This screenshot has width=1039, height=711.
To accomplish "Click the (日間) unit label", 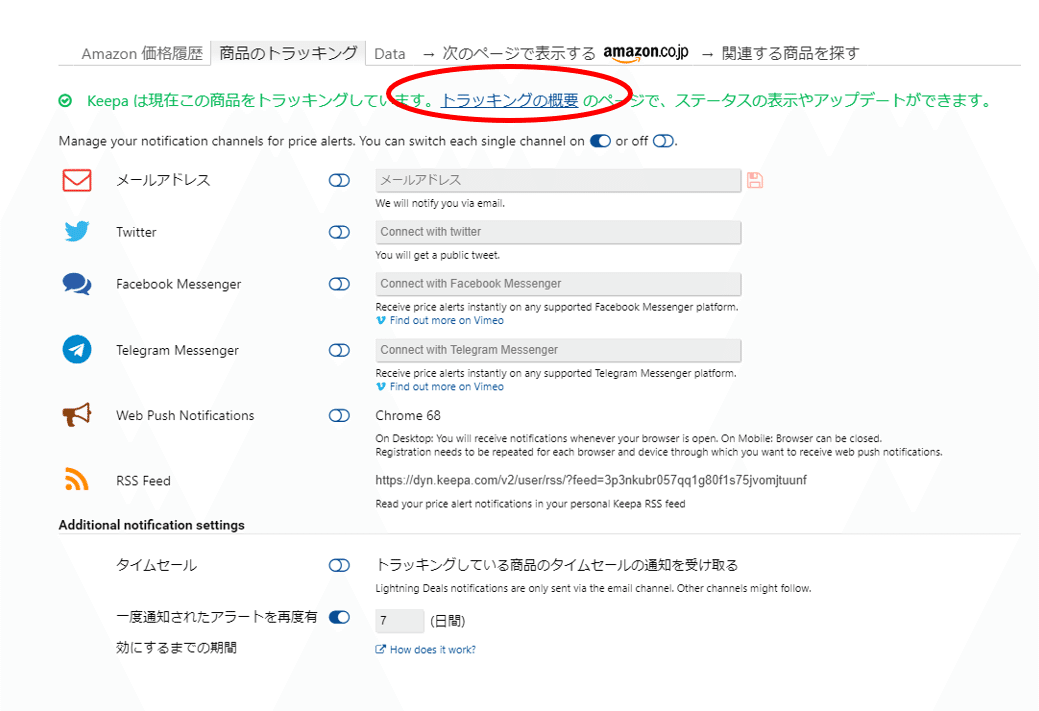I will pyautogui.click(x=448, y=621).
